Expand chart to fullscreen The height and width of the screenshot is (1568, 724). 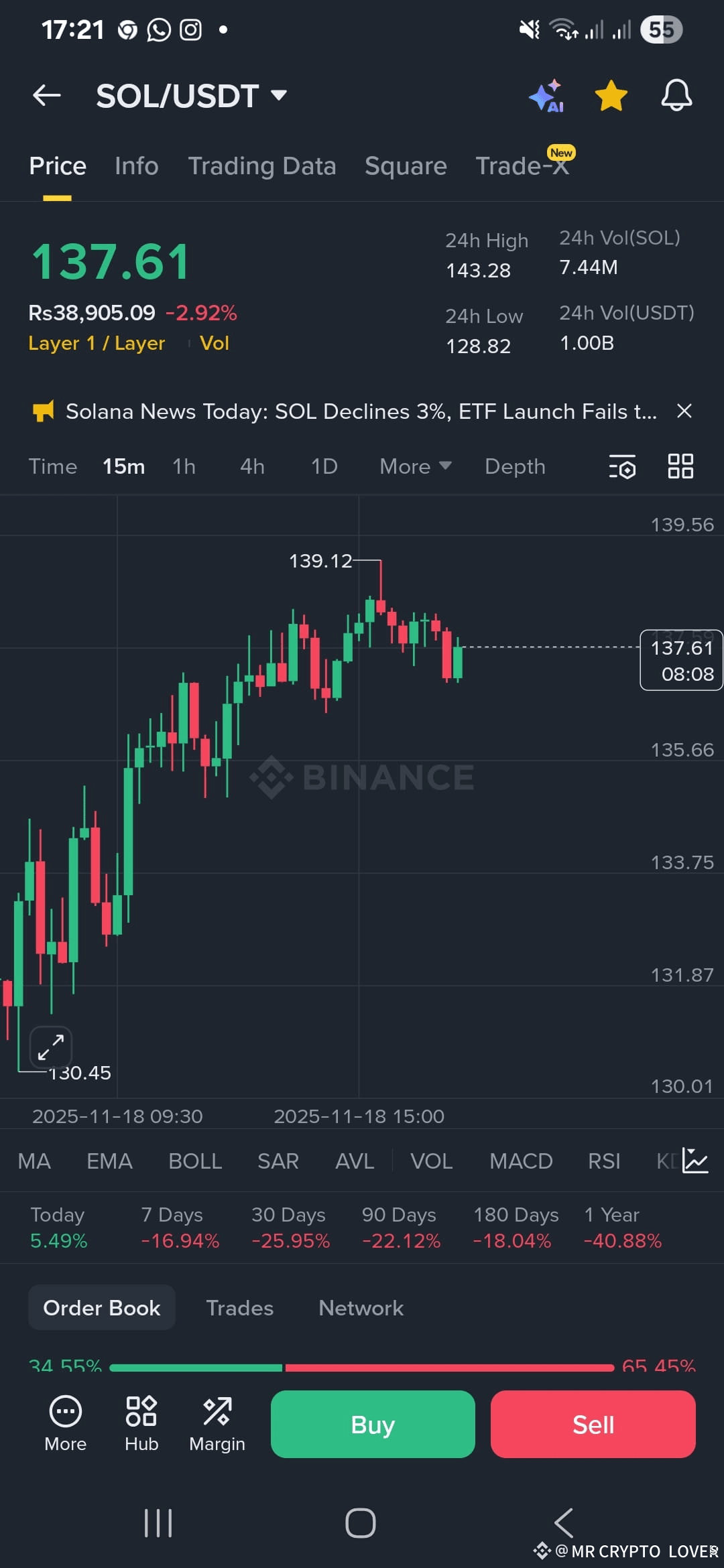coord(51,1047)
